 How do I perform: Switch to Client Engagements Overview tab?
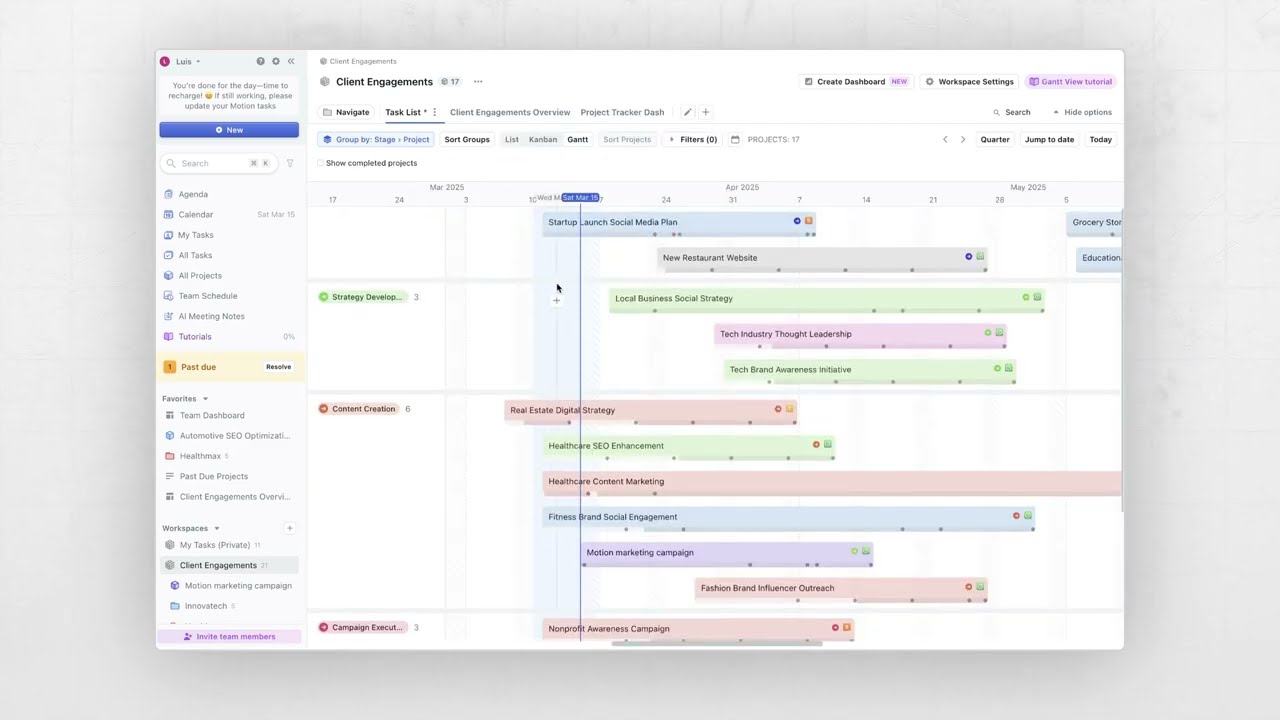tap(510, 112)
